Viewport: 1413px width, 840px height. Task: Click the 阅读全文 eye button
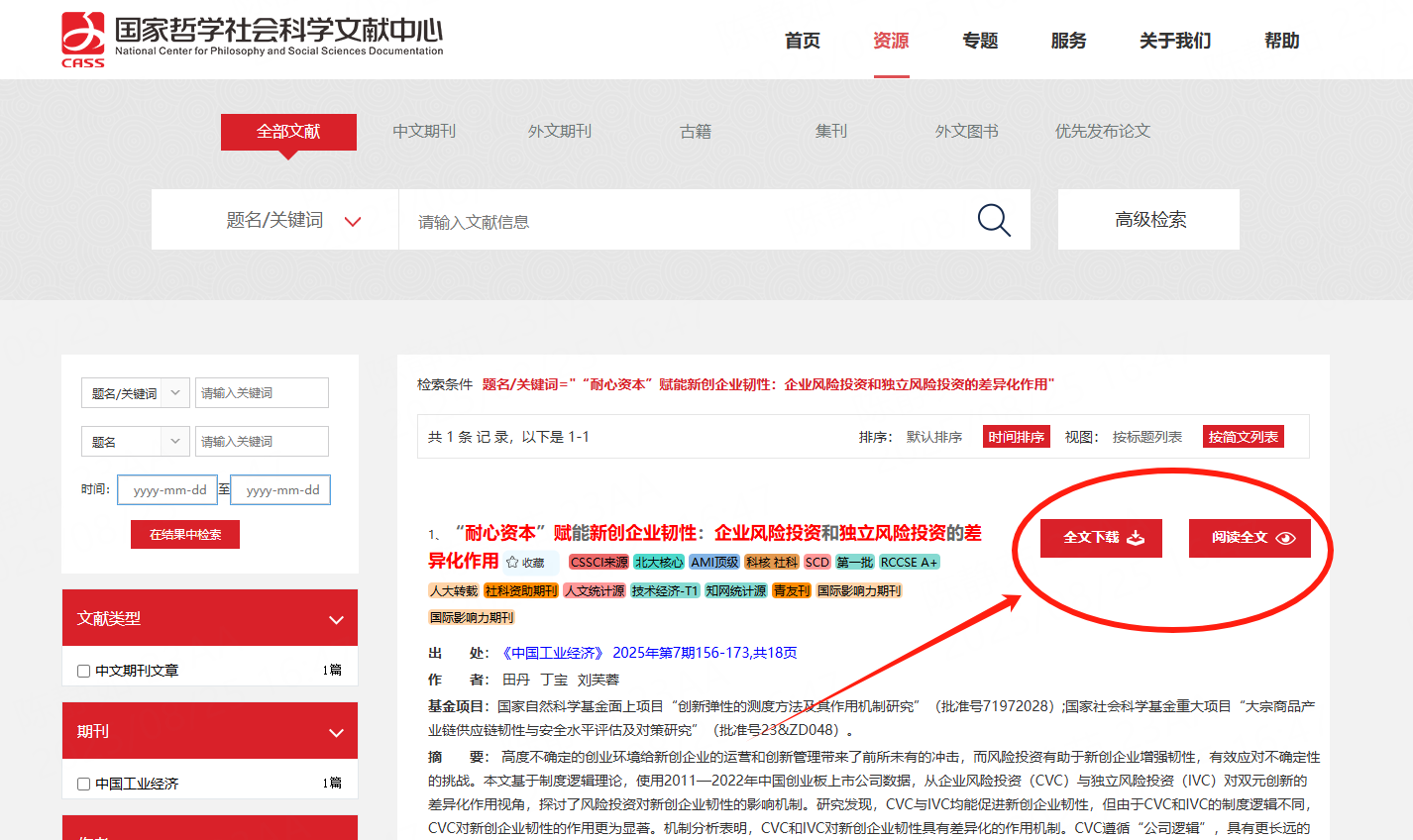[x=1250, y=538]
